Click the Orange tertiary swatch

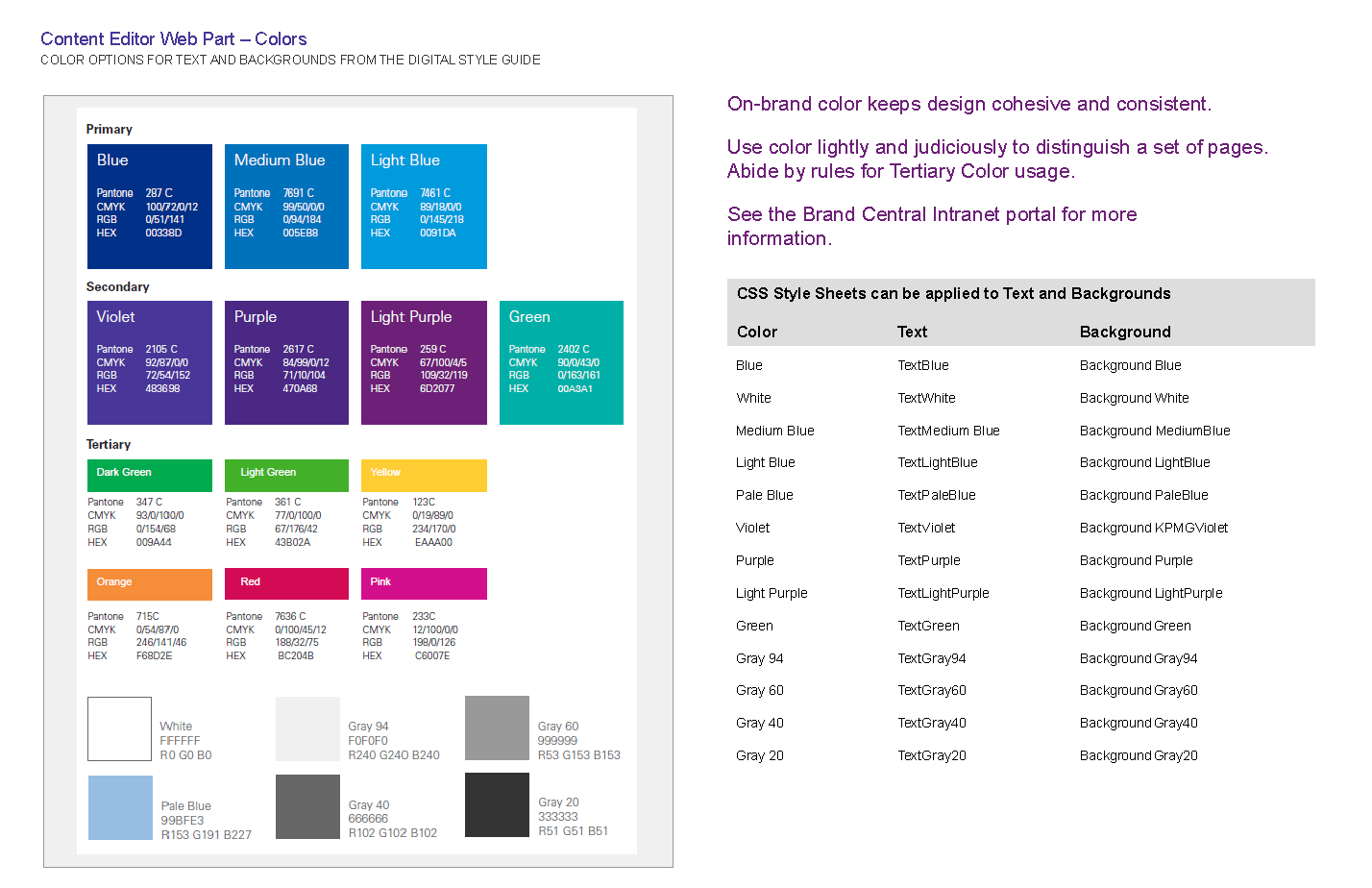coord(149,583)
